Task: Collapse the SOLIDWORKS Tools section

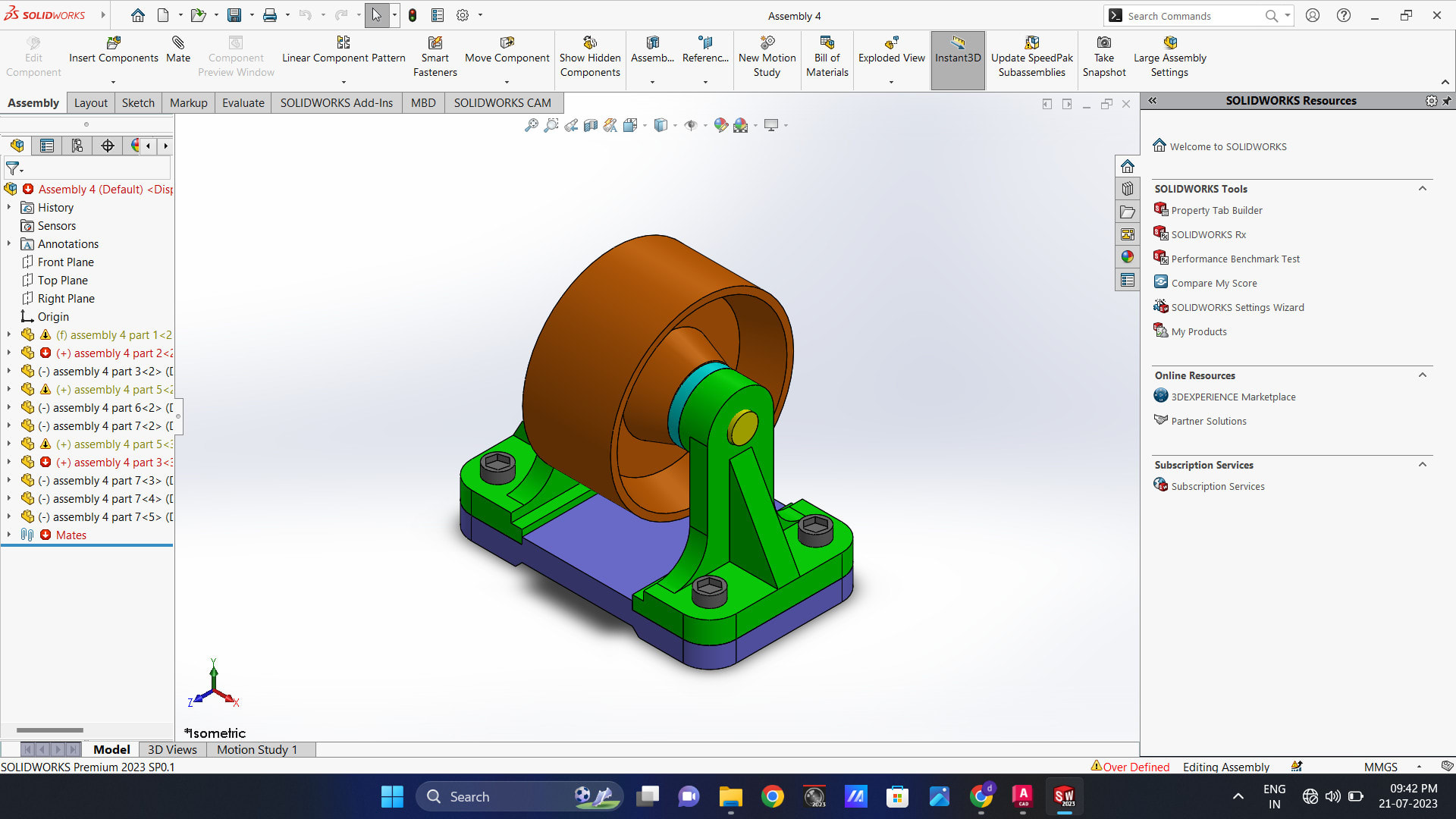Action: [1423, 188]
